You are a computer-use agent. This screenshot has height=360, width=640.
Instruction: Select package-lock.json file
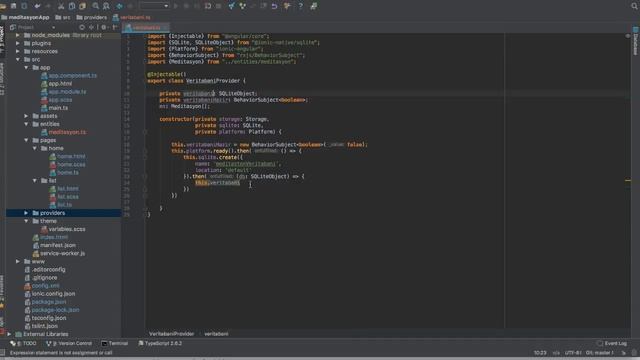click(51, 310)
